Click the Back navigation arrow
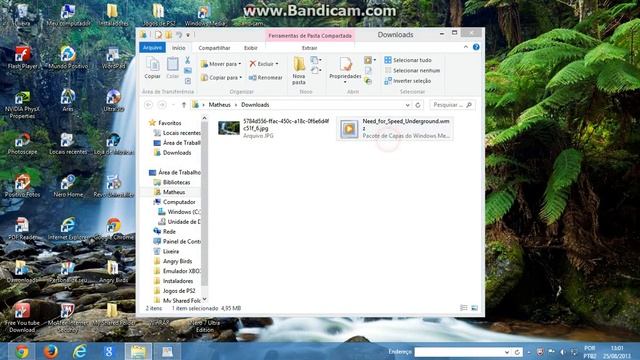 click(149, 105)
